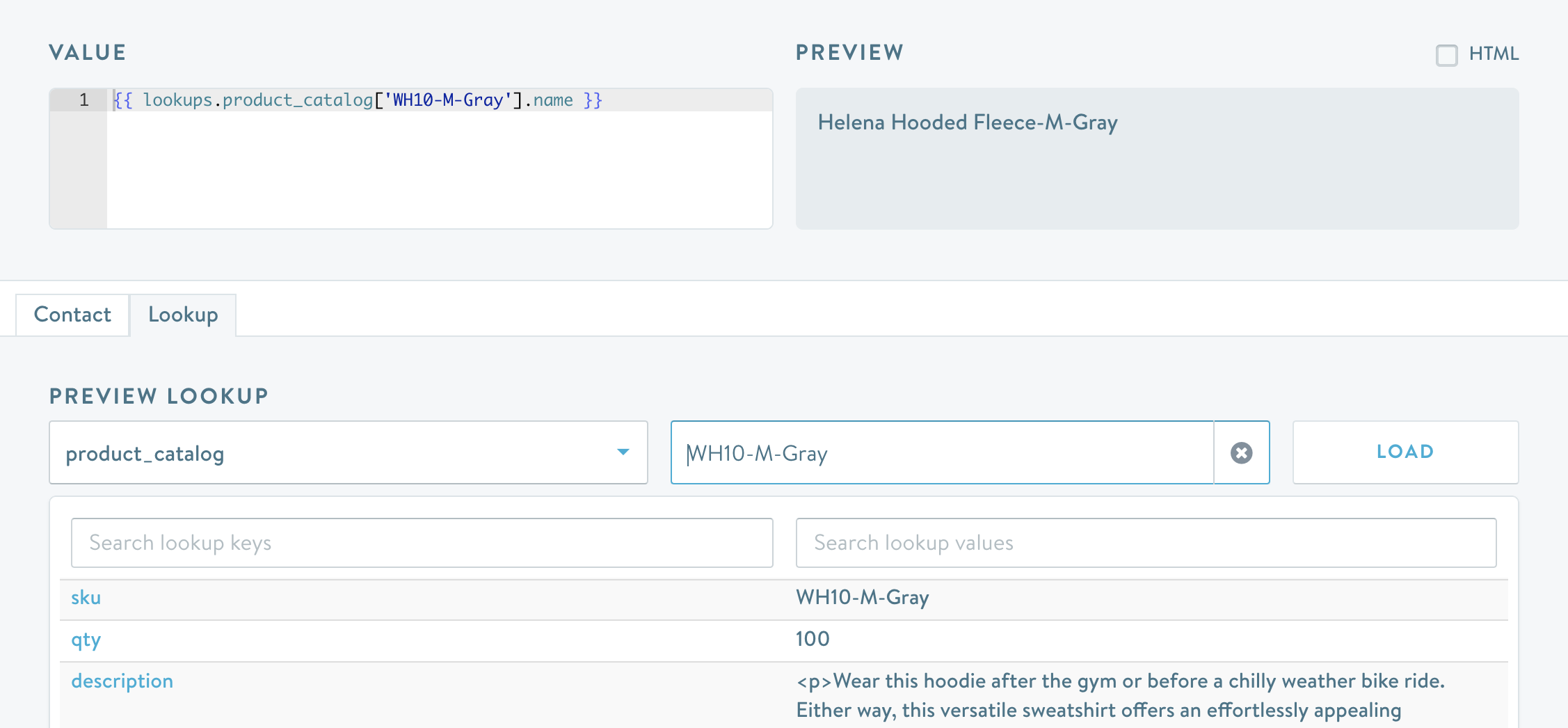Enable the HTML preview checkbox

click(1447, 55)
